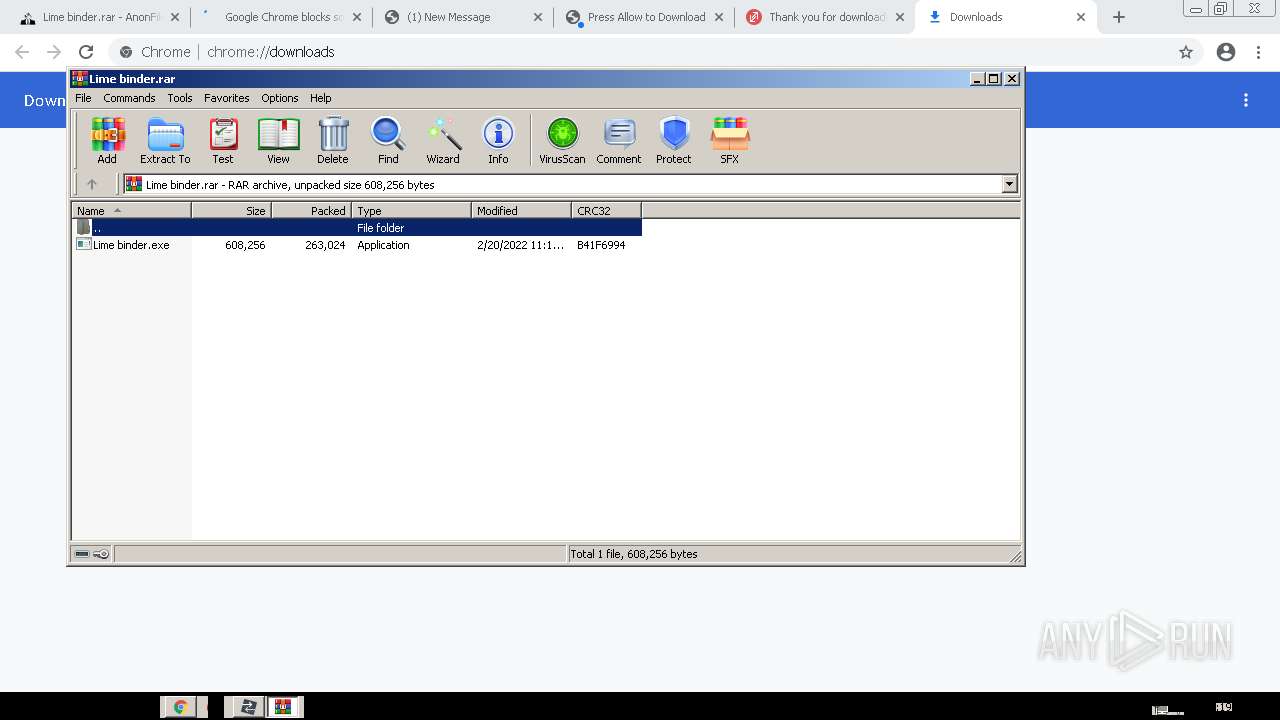The image size is (1280, 720).
Task: Close the New Message tab
Action: [x=537, y=17]
